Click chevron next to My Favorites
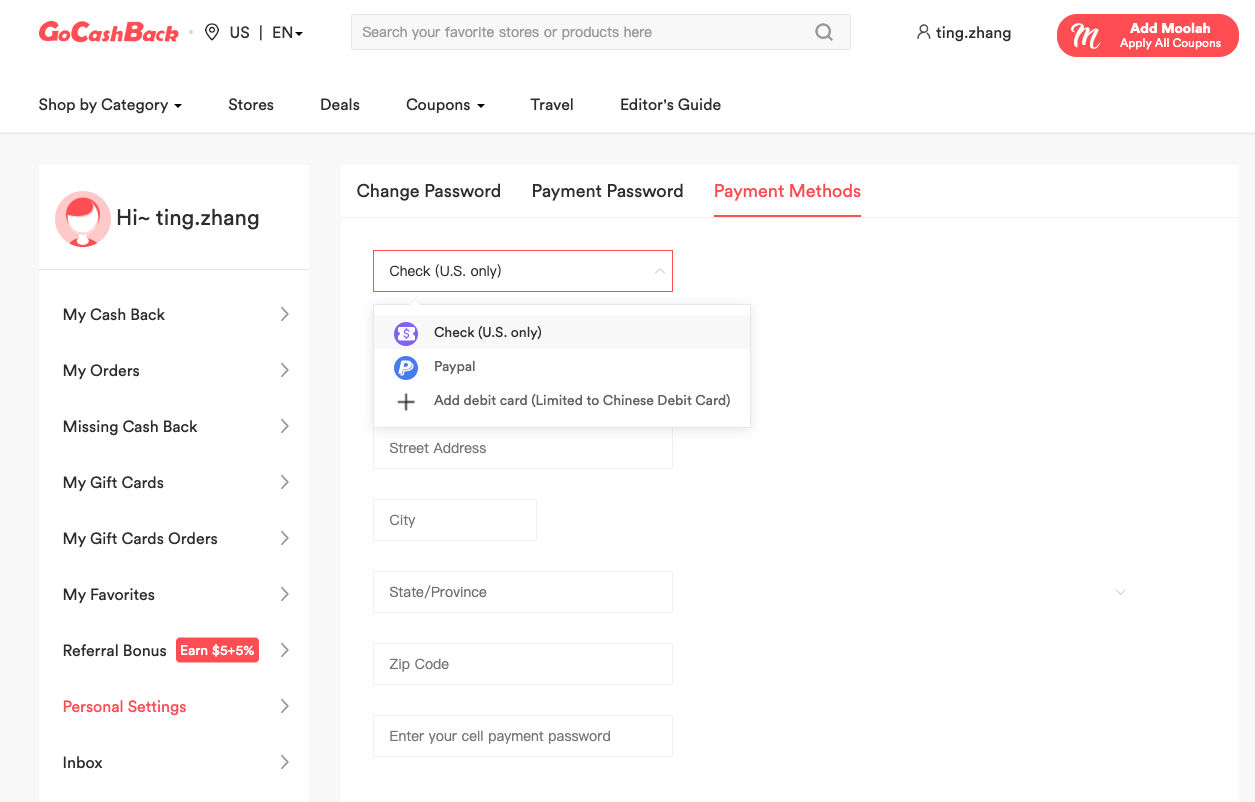 284,594
